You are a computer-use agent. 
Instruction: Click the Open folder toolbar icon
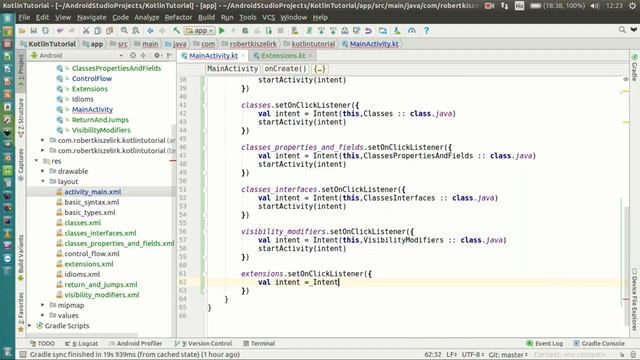coord(22,31)
